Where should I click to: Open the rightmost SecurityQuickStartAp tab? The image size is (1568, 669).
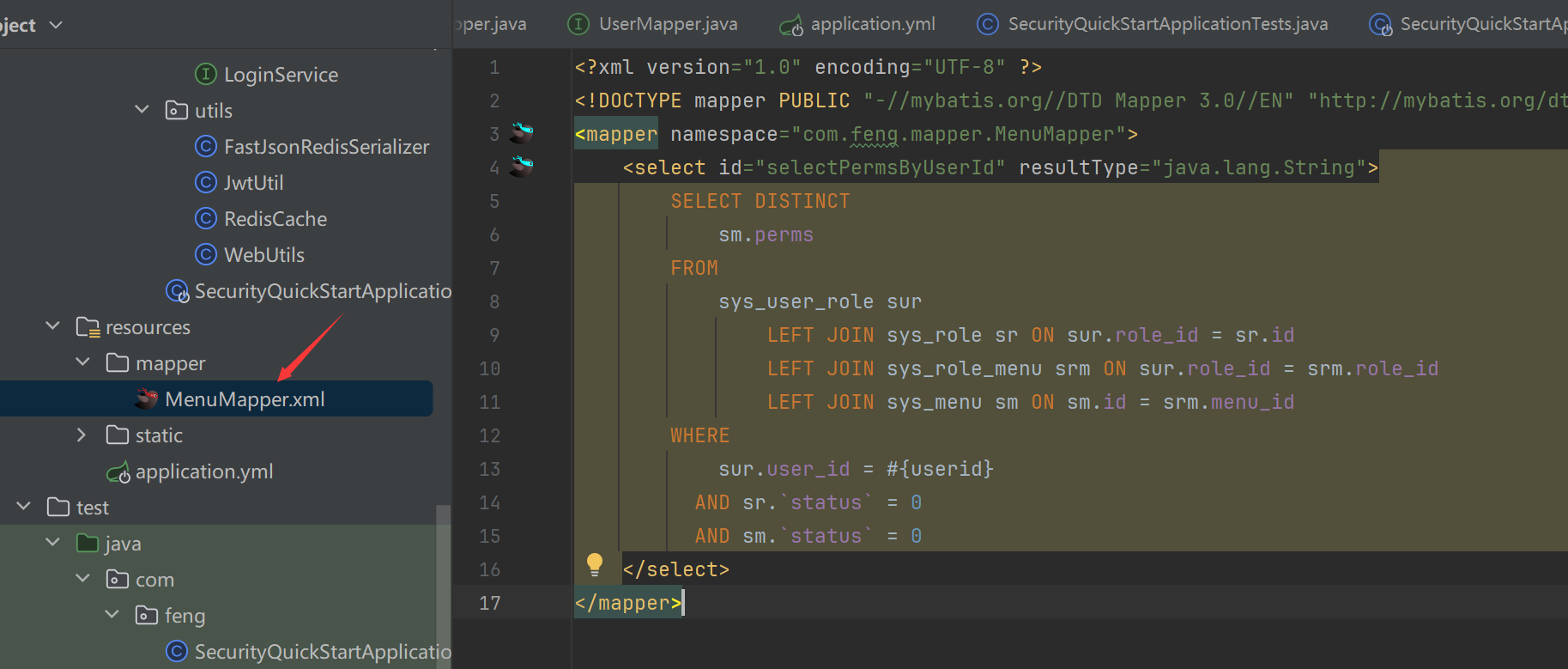coord(1468,24)
